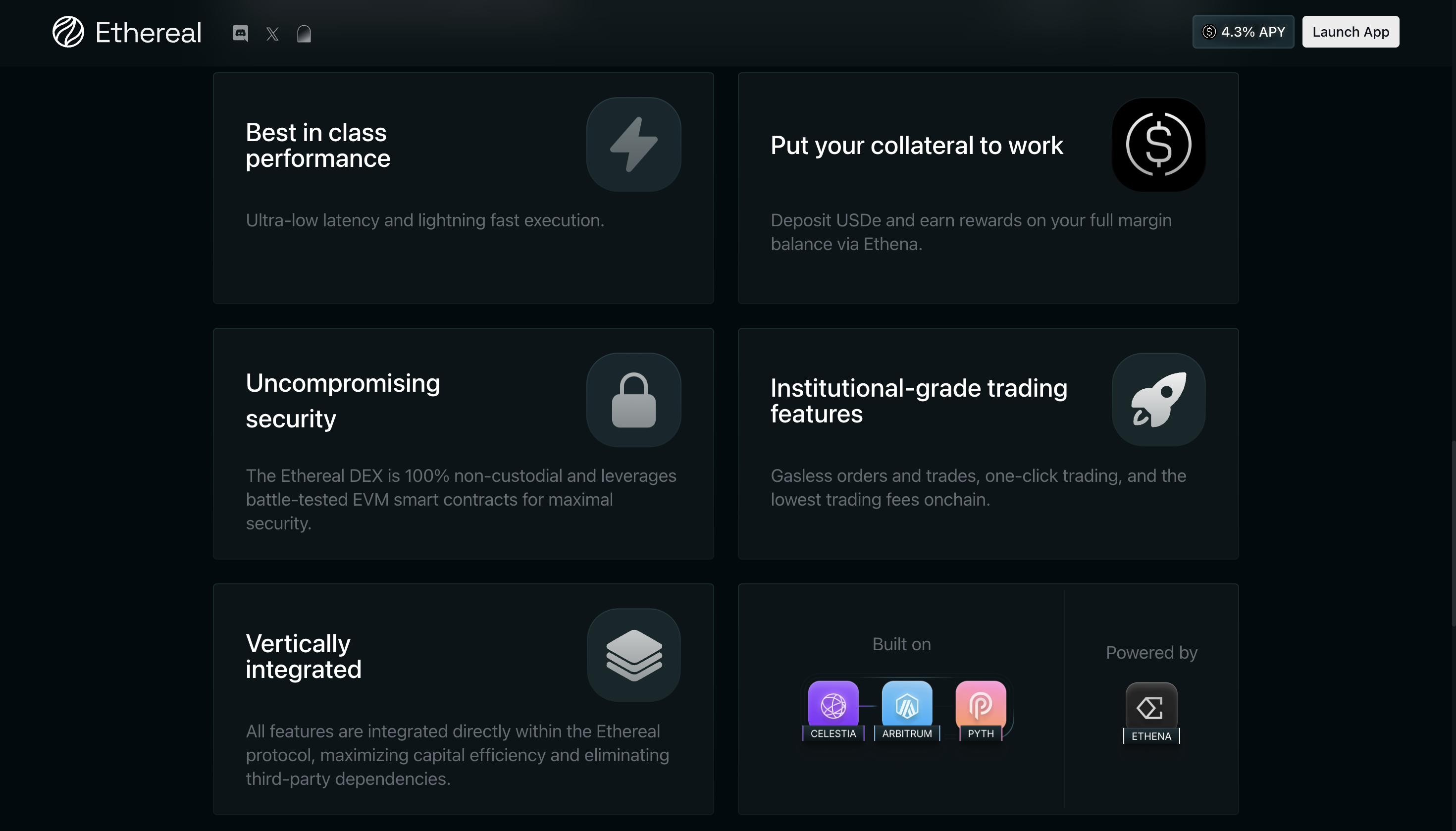The height and width of the screenshot is (831, 1456).
Task: Open the X (Twitter) profile icon
Action: pos(272,34)
